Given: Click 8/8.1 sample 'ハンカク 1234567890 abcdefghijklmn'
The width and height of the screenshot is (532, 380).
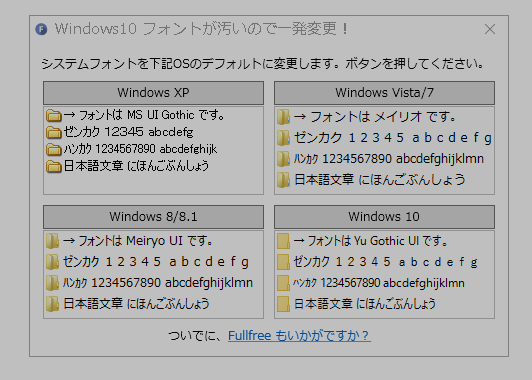Looking at the screenshot, I should (158, 283).
